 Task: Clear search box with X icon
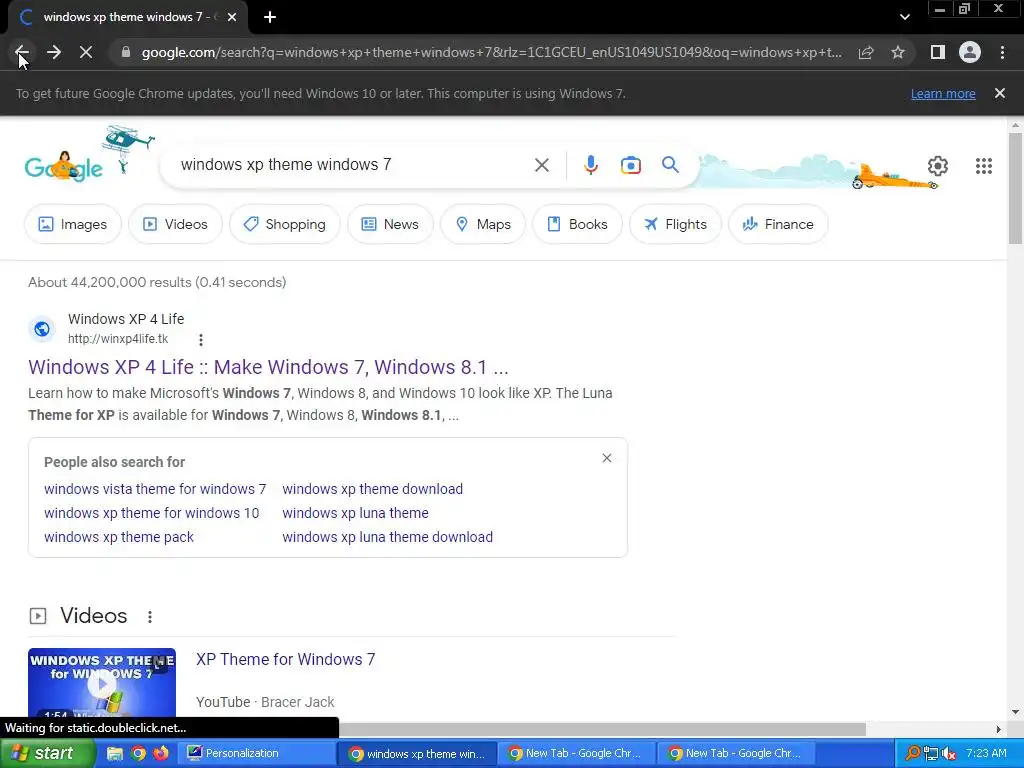pyautogui.click(x=541, y=165)
